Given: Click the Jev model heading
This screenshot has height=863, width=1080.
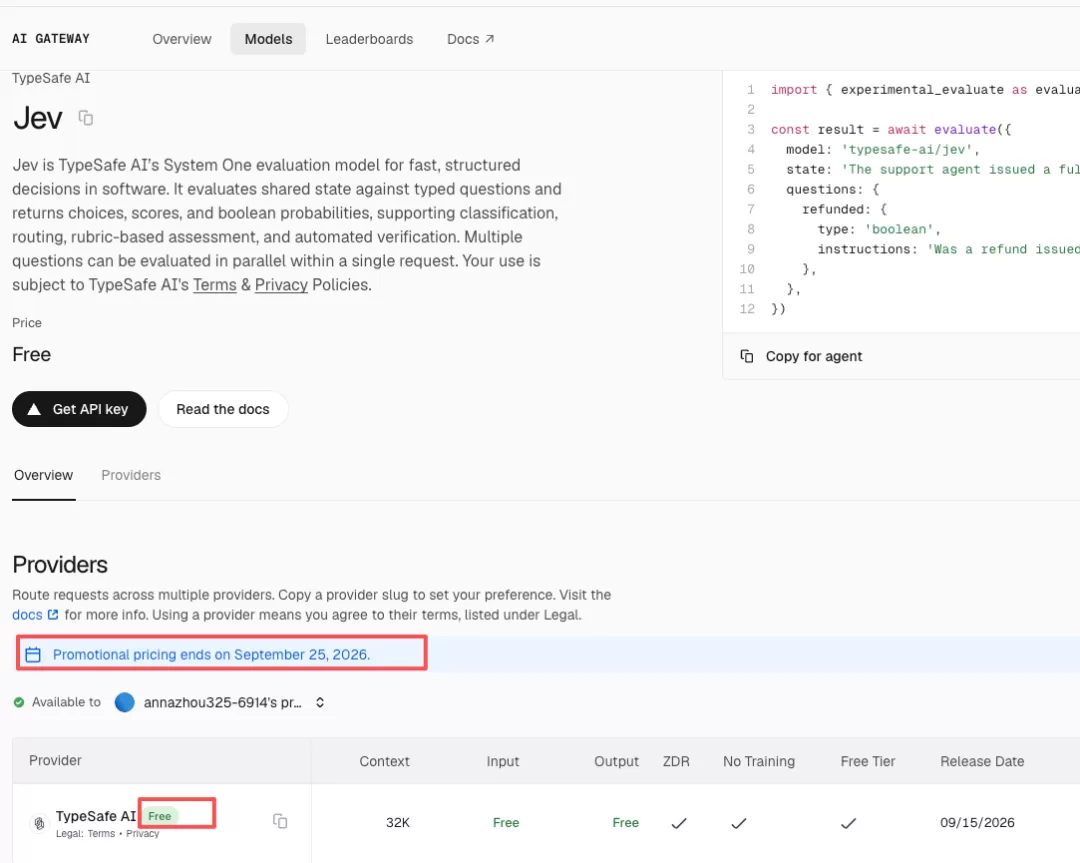Looking at the screenshot, I should (38, 118).
